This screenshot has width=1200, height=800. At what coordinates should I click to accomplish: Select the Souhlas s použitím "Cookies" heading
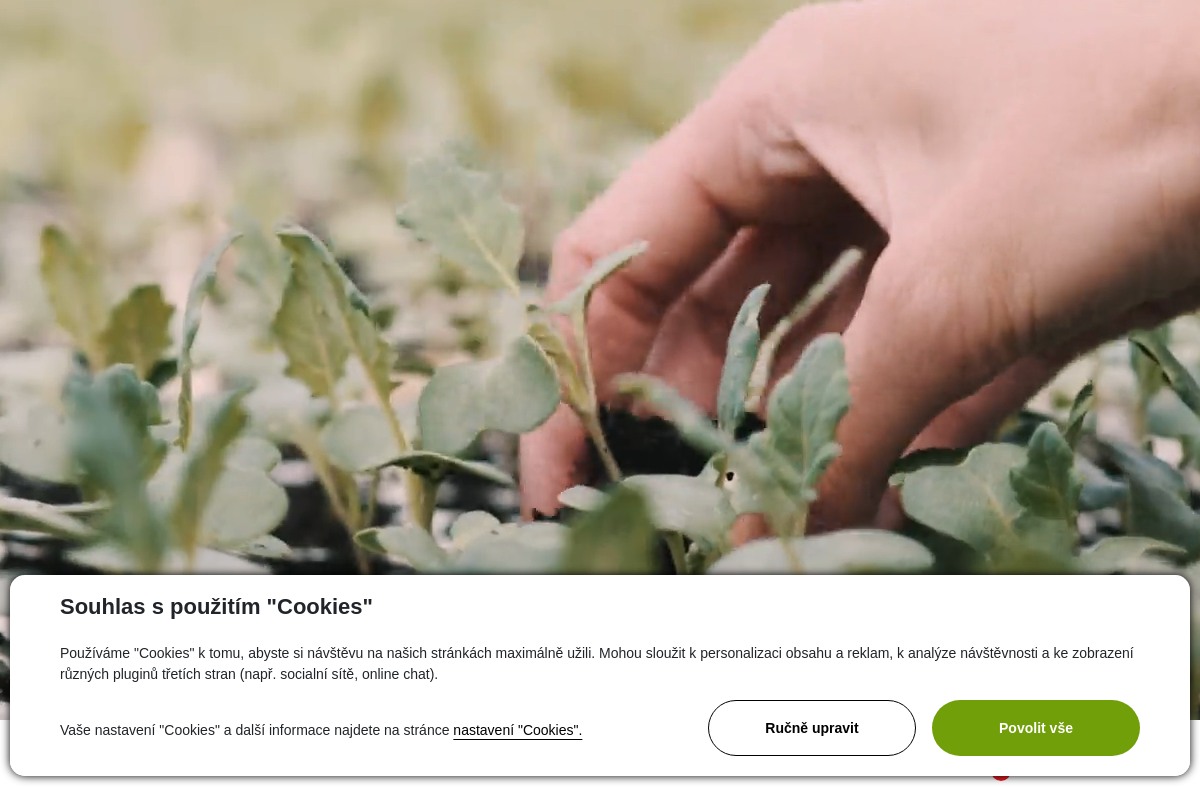coord(216,606)
